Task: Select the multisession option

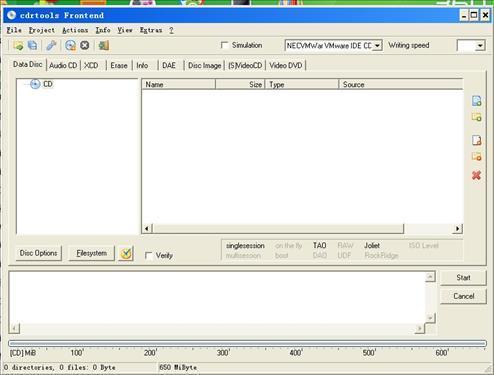Action: (x=243, y=256)
